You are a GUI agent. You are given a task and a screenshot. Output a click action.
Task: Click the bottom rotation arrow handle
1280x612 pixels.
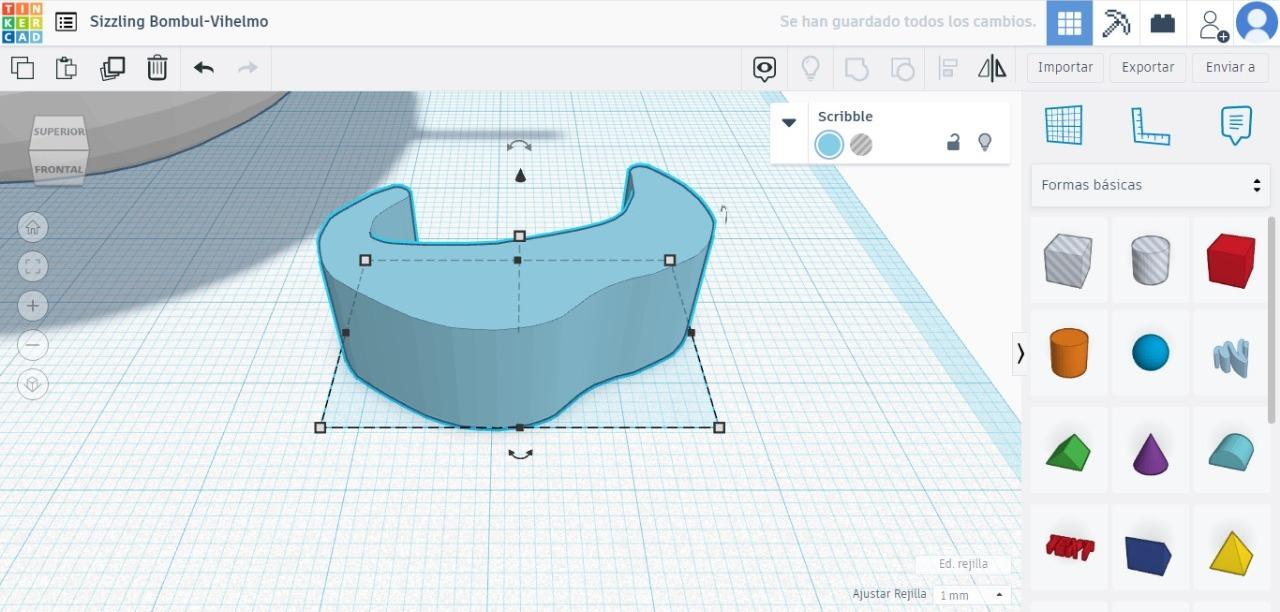(x=520, y=454)
